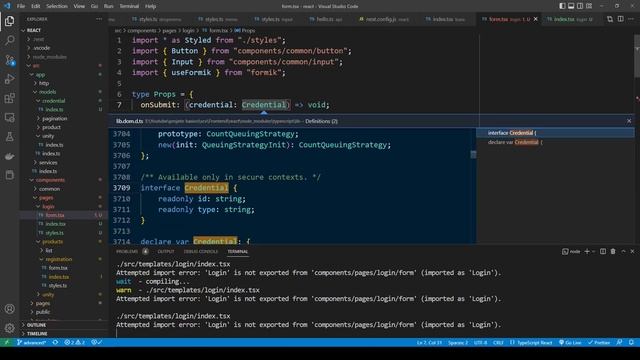The width and height of the screenshot is (640, 360).
Task: Open the File menu
Action: pos(21,6)
